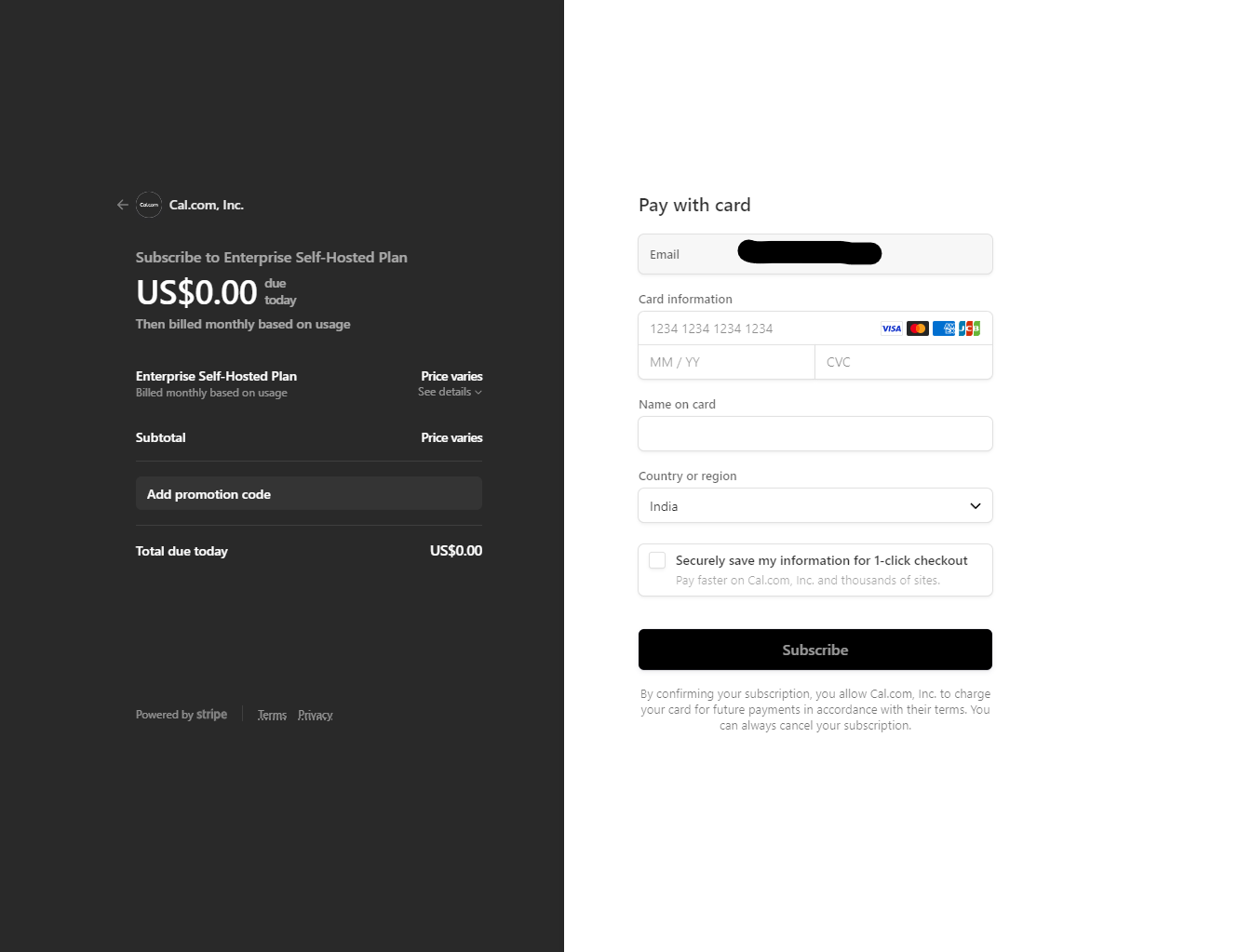Expand See details under Price varies

click(450, 393)
